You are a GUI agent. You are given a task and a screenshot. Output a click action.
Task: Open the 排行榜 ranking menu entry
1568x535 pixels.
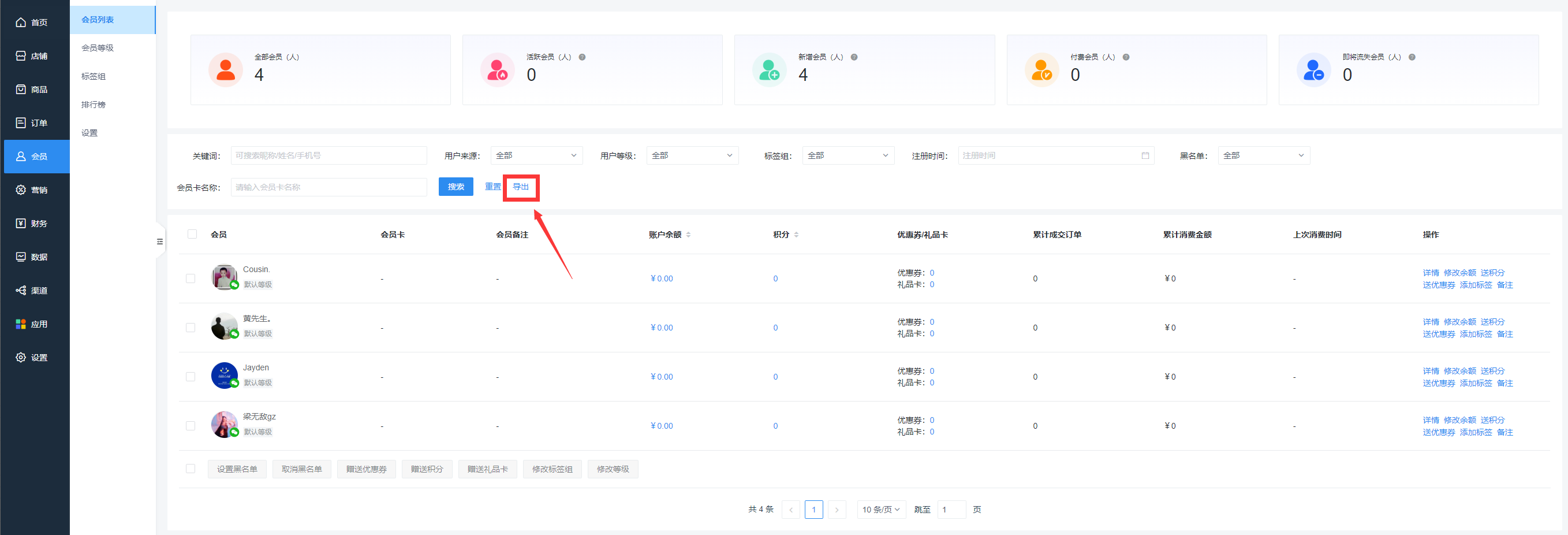pyautogui.click(x=93, y=104)
